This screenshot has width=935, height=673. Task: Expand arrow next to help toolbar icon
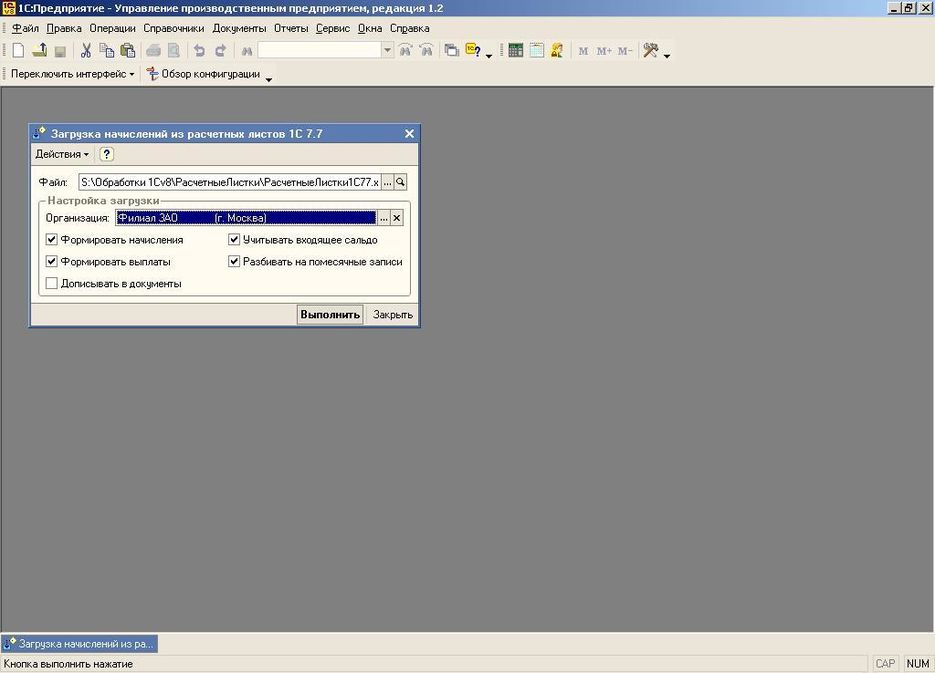(489, 55)
